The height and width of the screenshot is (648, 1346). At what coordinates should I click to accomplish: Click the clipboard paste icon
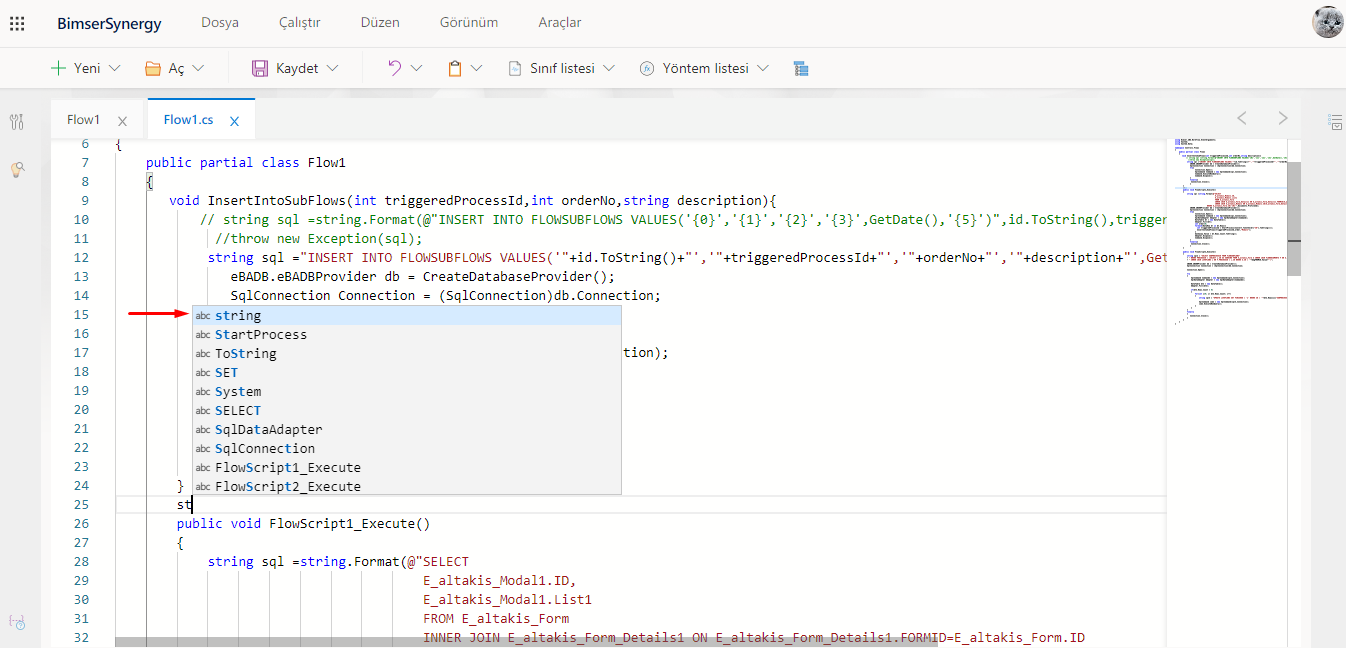click(x=455, y=68)
